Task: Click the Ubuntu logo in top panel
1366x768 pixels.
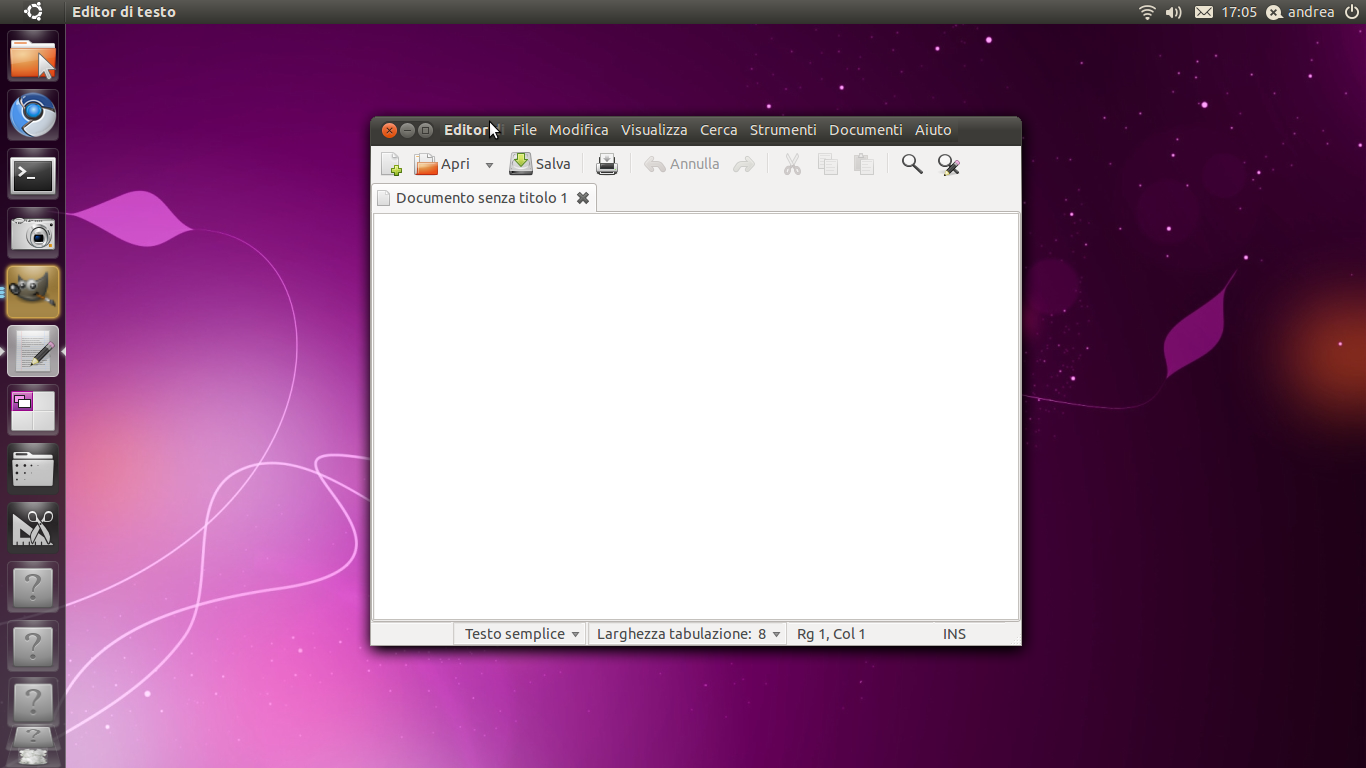Action: [33, 12]
